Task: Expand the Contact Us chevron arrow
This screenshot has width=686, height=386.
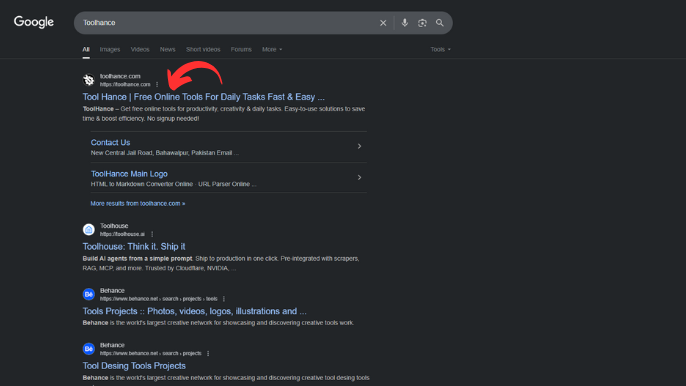Action: point(359,146)
